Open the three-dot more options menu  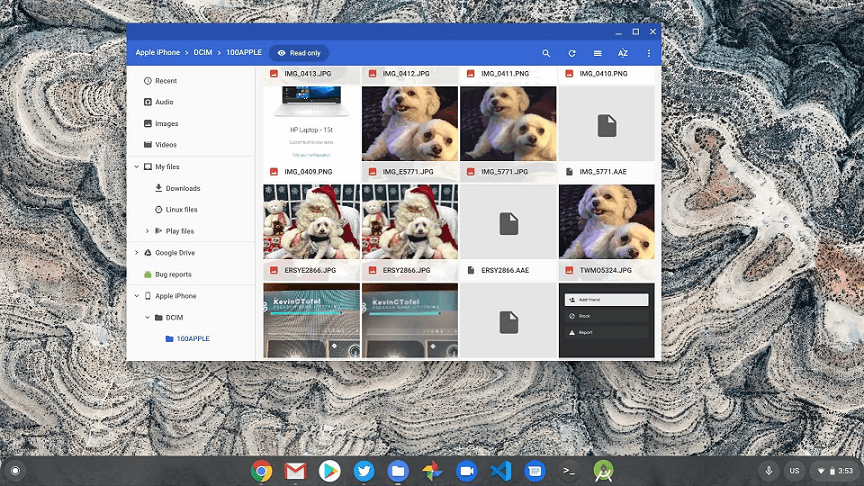coord(649,53)
